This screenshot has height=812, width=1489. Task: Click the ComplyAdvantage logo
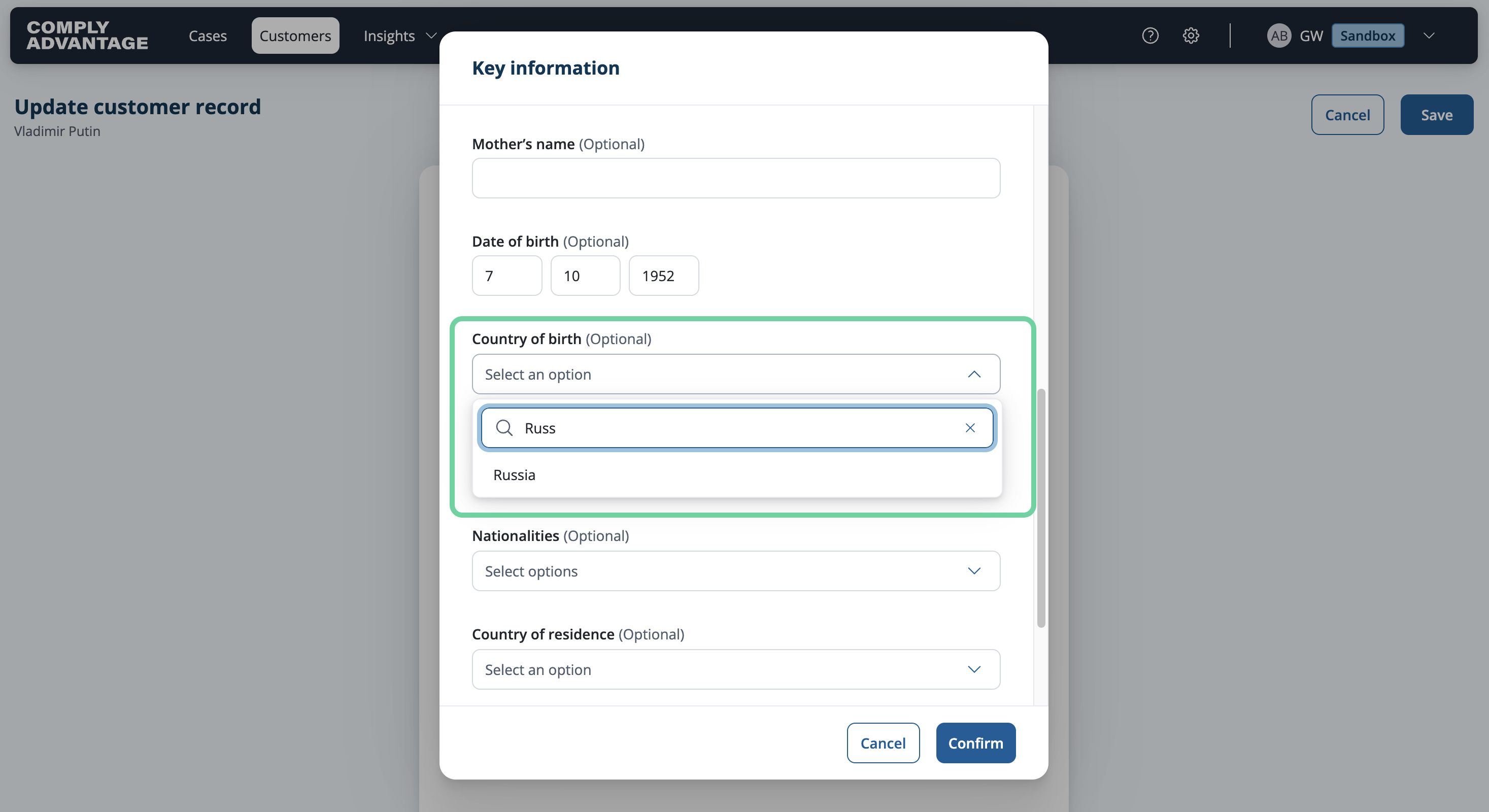click(x=87, y=35)
